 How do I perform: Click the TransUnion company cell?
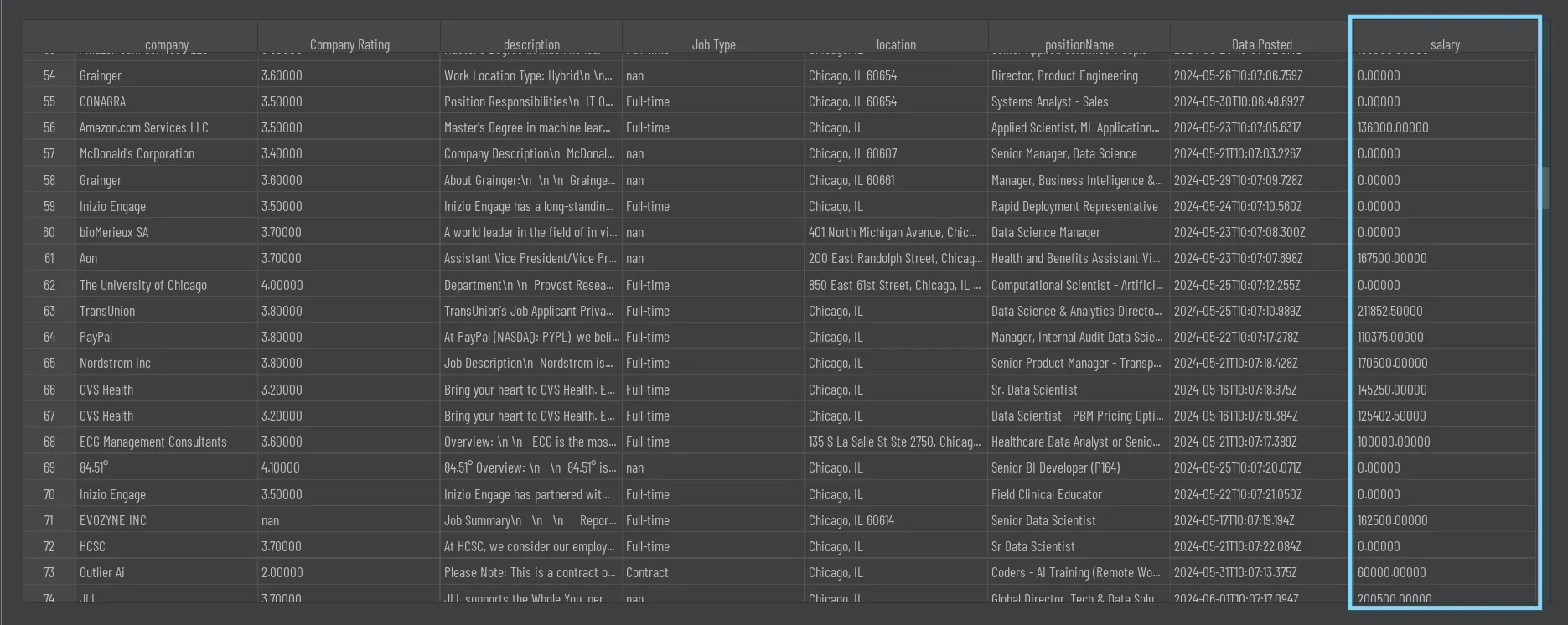click(x=166, y=311)
